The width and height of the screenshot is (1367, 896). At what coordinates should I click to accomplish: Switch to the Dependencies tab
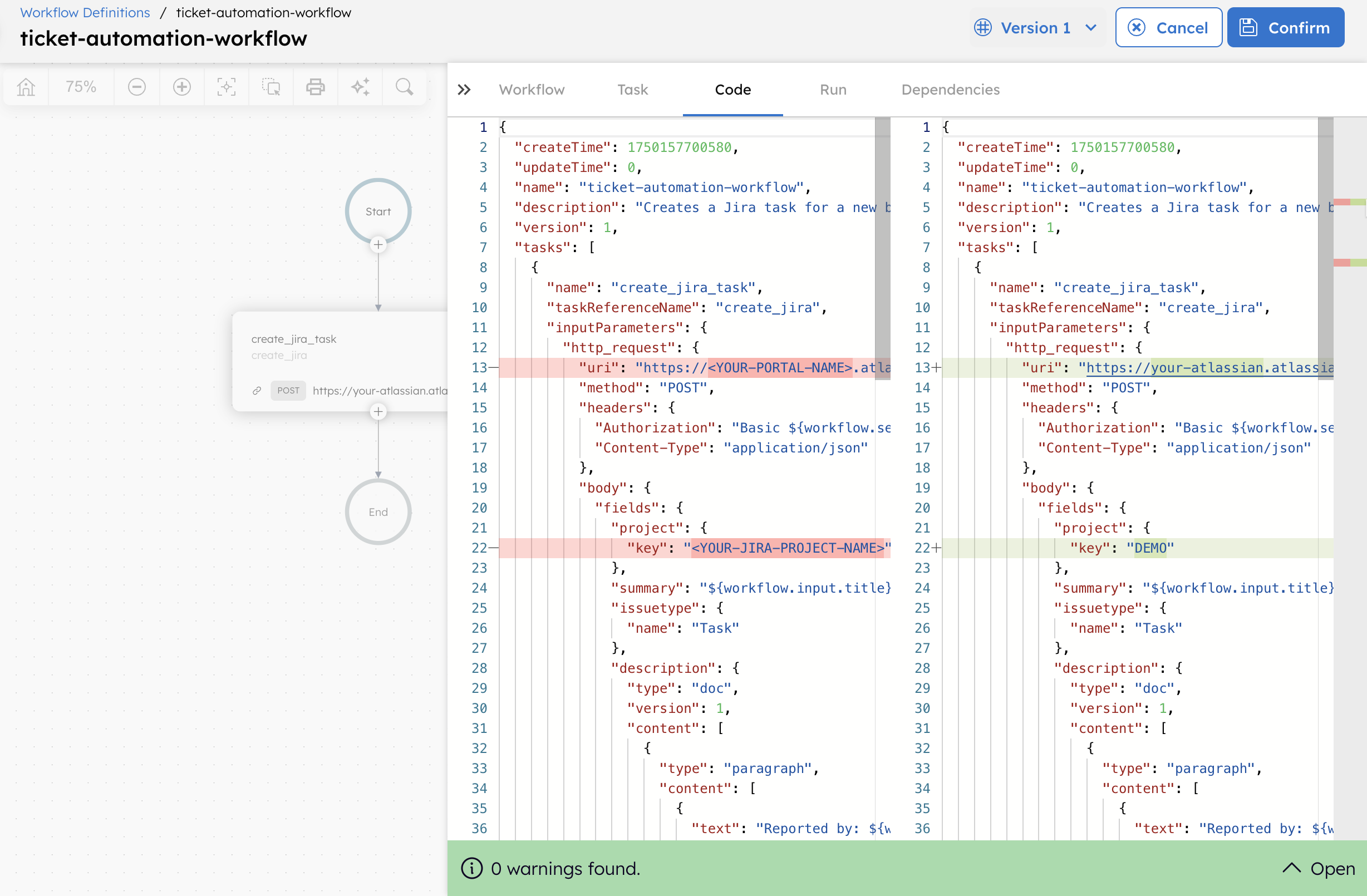pyautogui.click(x=950, y=90)
